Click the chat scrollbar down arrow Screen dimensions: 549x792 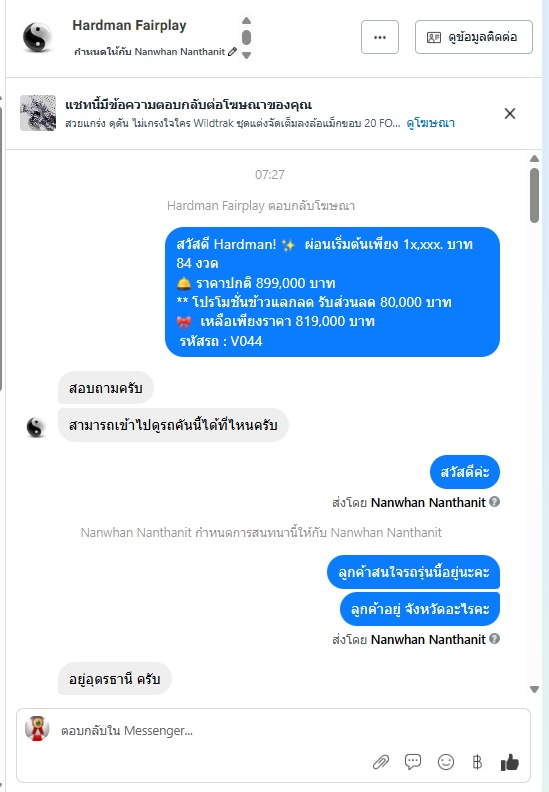(x=534, y=689)
